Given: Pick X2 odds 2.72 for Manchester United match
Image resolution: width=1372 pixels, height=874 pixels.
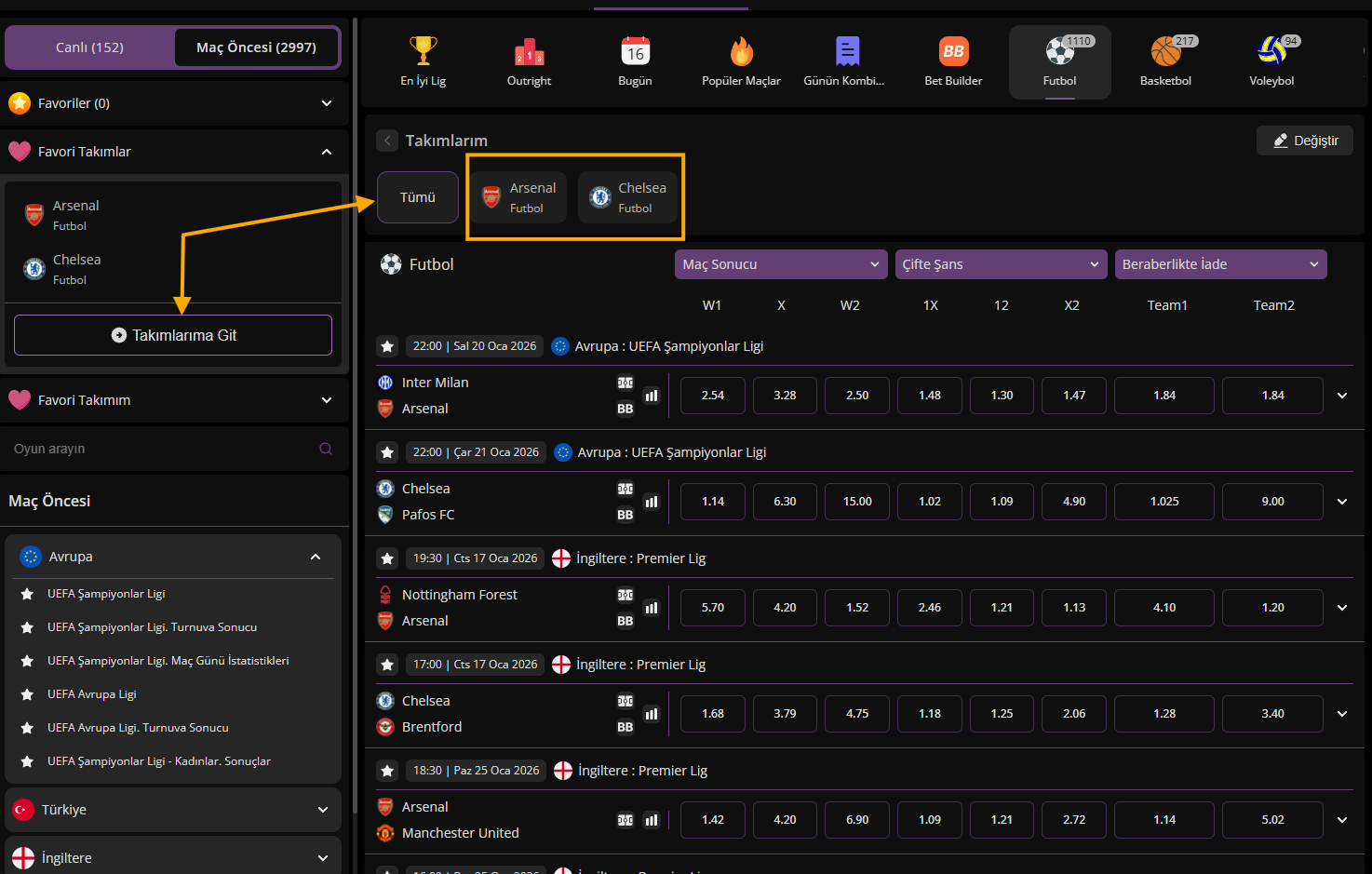Looking at the screenshot, I should pos(1074,820).
